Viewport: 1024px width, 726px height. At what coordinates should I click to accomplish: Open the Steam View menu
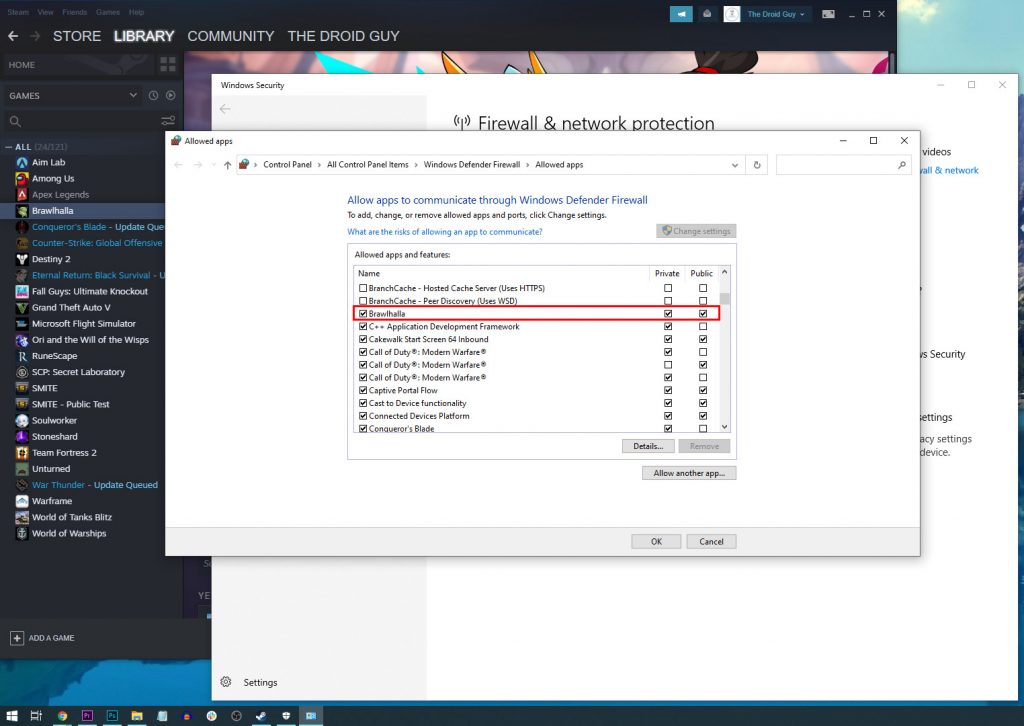click(x=46, y=12)
